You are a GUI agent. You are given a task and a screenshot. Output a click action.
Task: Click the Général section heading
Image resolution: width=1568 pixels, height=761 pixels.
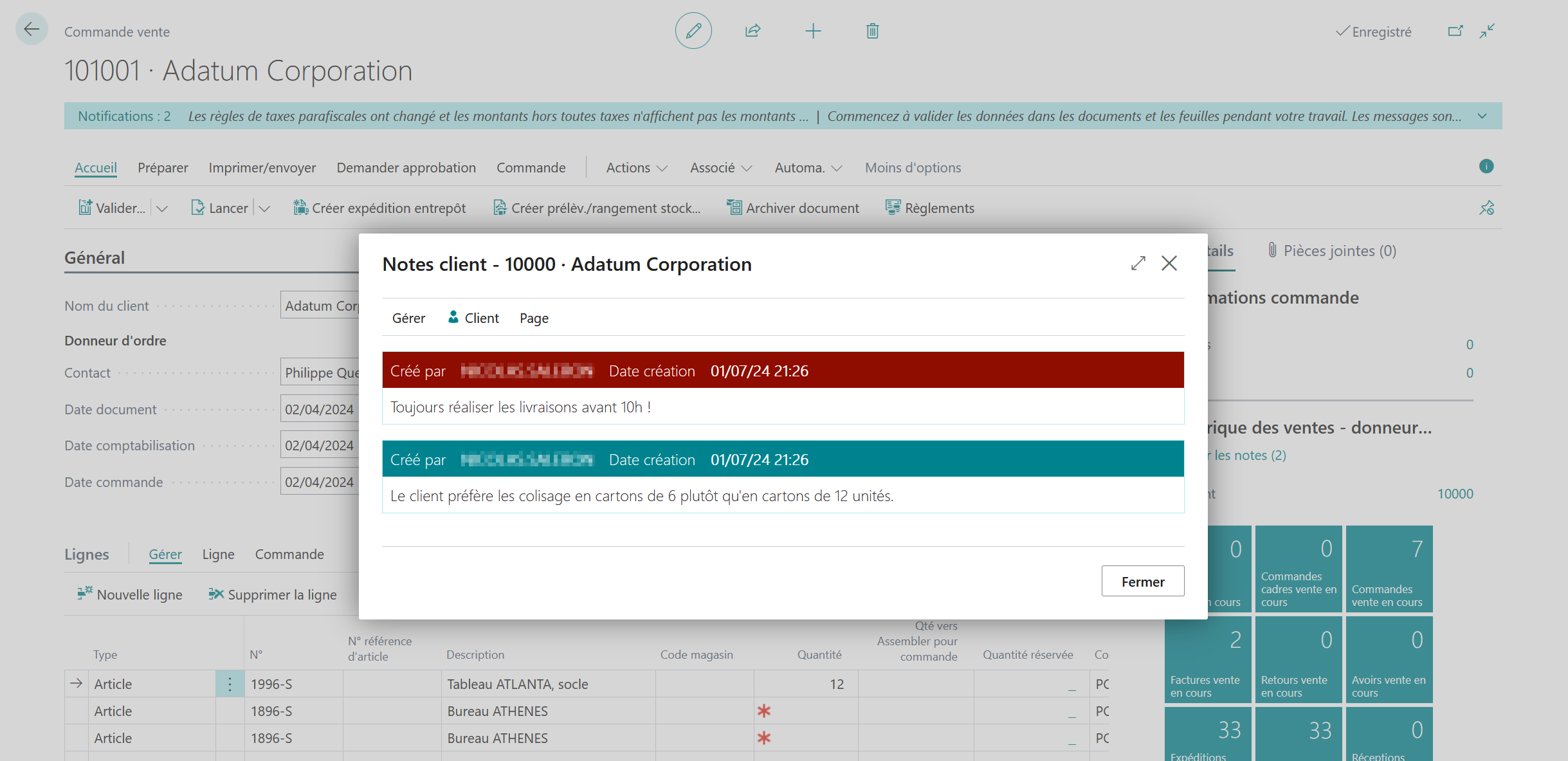pyautogui.click(x=95, y=258)
